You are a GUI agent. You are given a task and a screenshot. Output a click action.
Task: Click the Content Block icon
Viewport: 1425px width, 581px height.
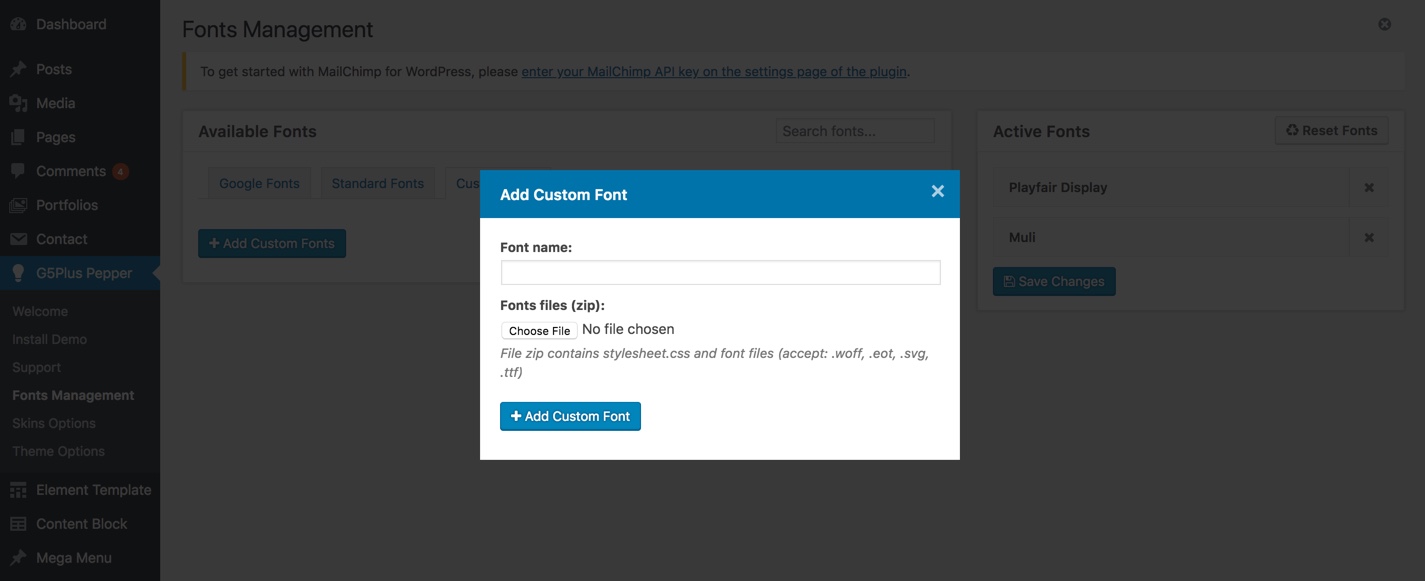(x=18, y=524)
